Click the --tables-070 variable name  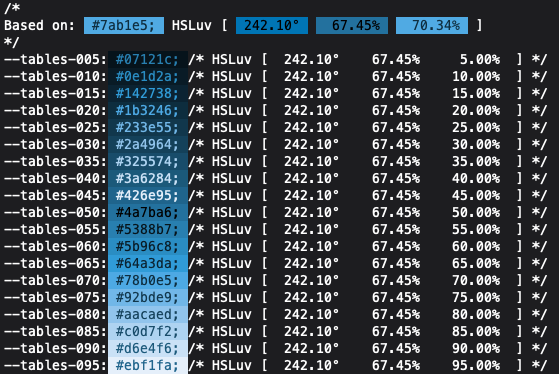tap(55, 281)
